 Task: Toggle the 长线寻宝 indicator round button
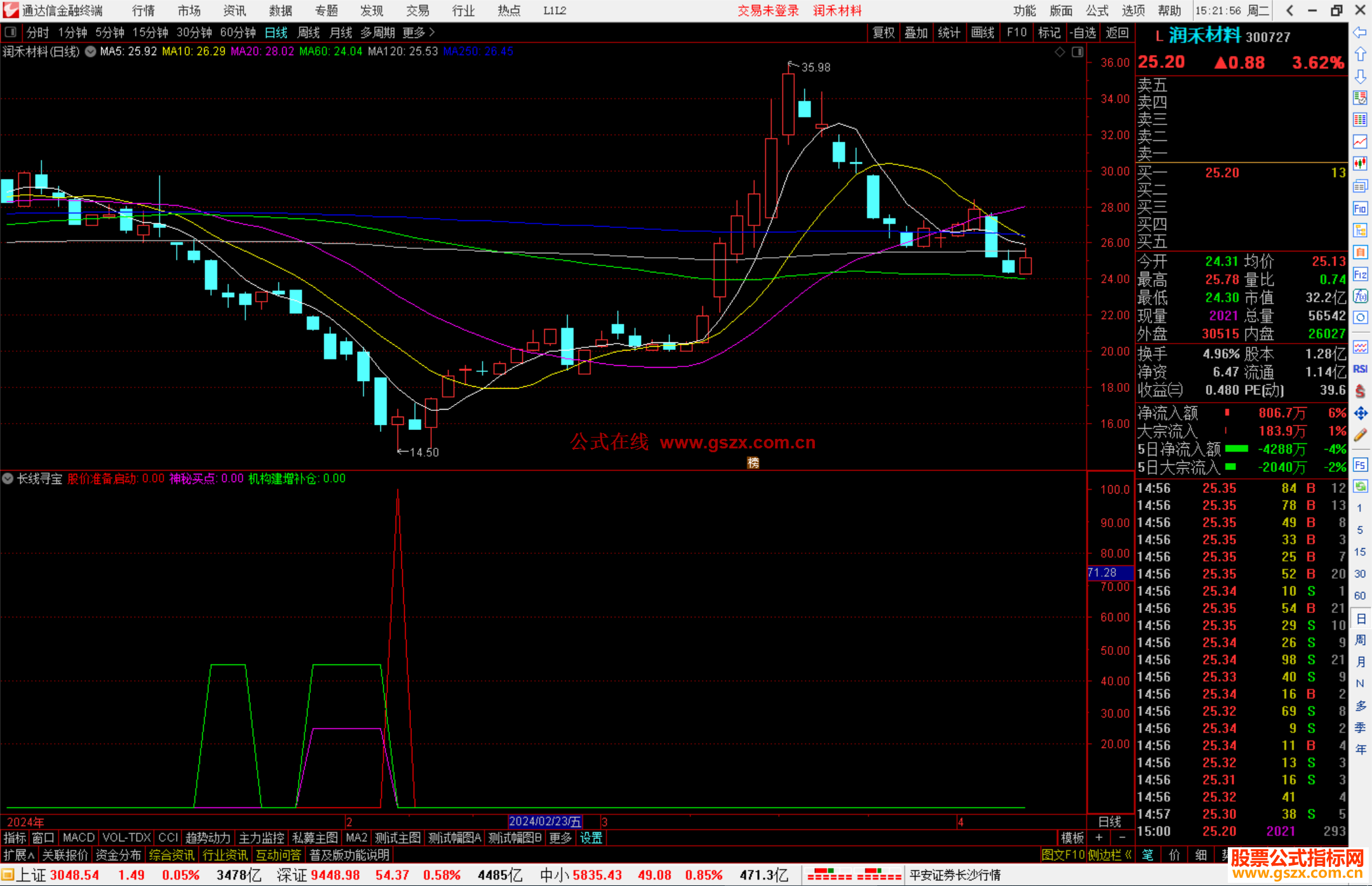(x=8, y=478)
